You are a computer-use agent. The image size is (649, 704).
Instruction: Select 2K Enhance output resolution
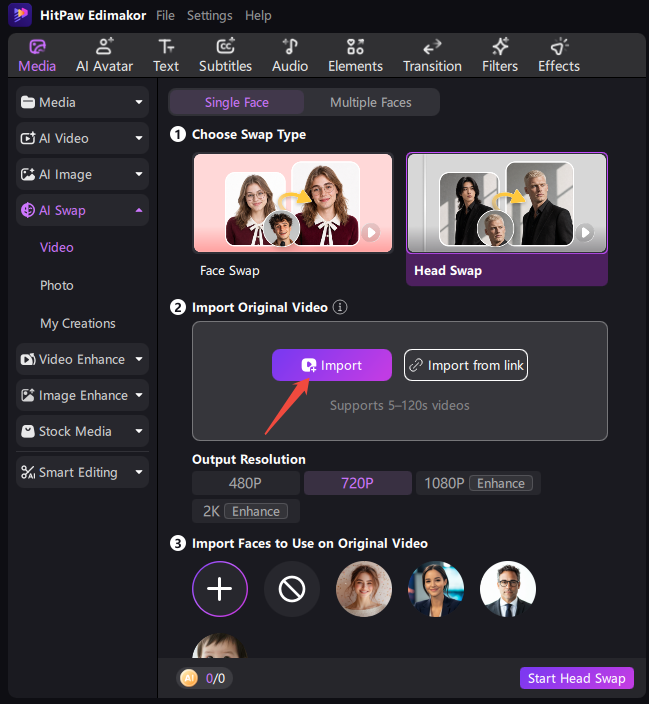246,511
